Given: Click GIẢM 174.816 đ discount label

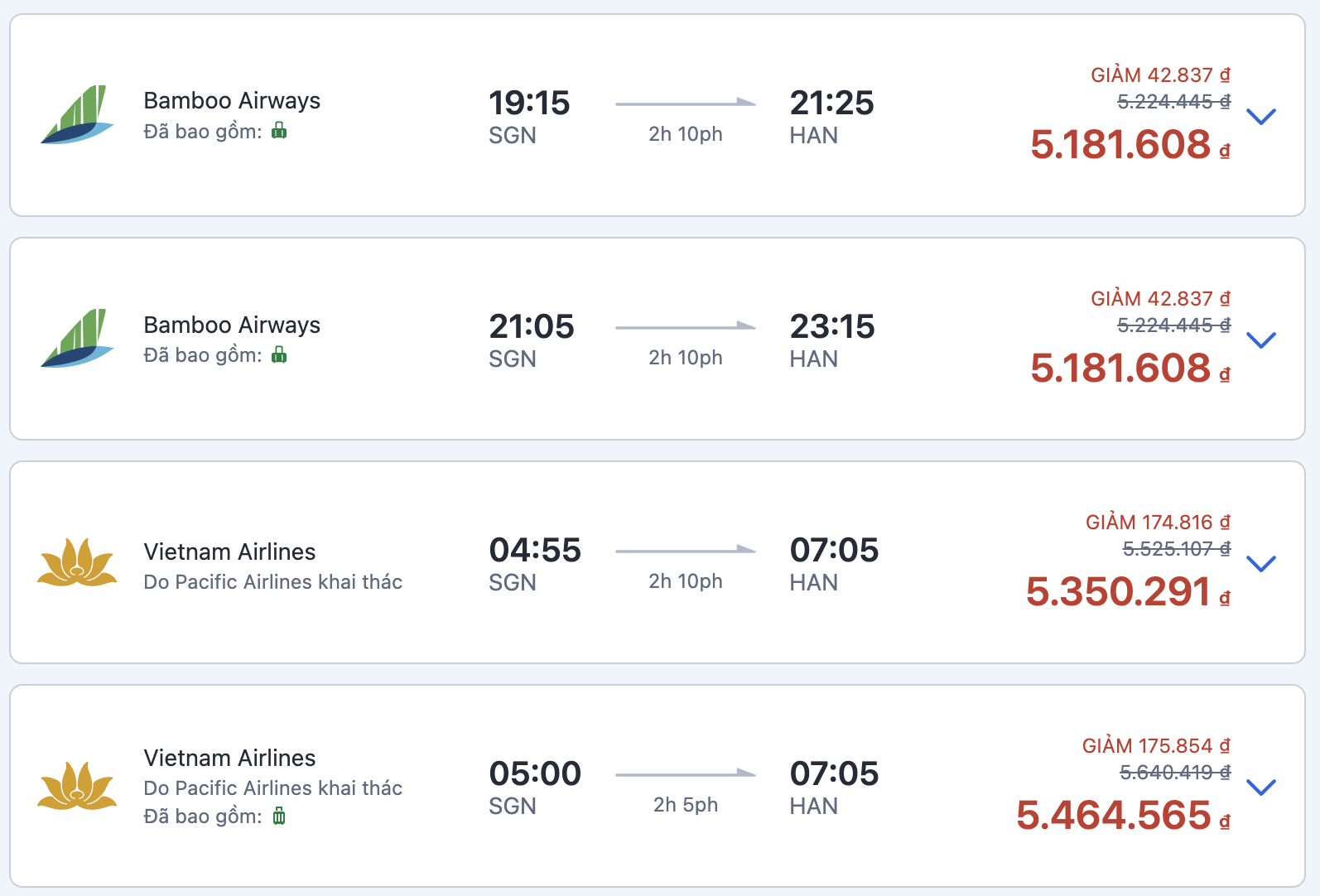Looking at the screenshot, I should [1157, 523].
